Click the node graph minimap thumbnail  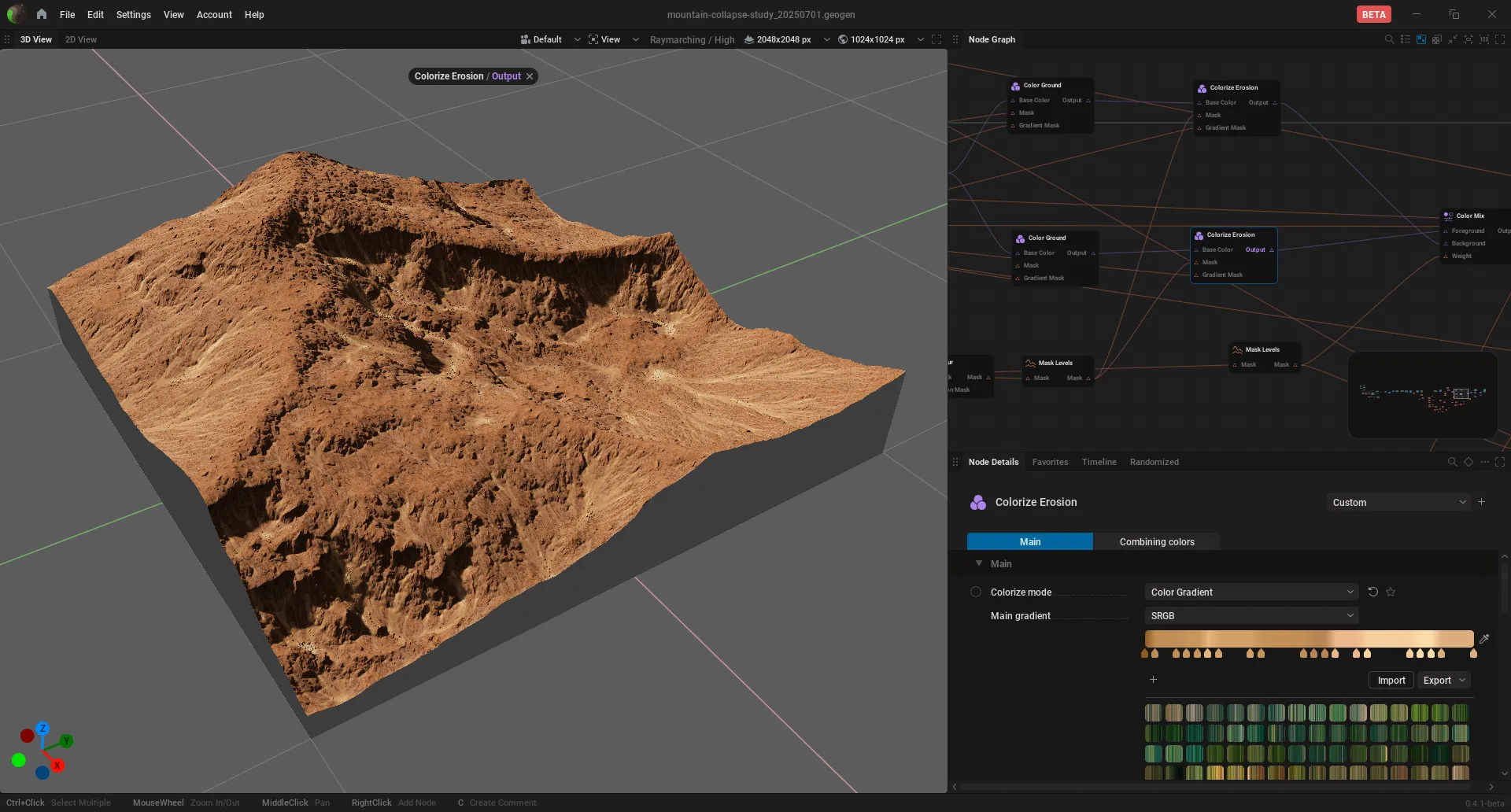(x=1423, y=394)
